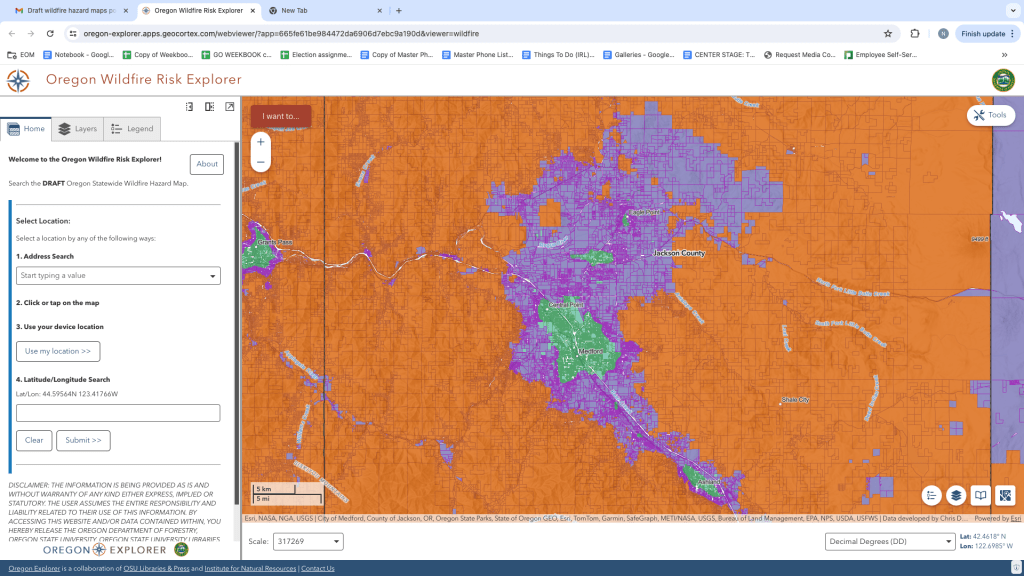The image size is (1024, 576).
Task: Show more bookmarks chevron
Action: coord(1004,55)
